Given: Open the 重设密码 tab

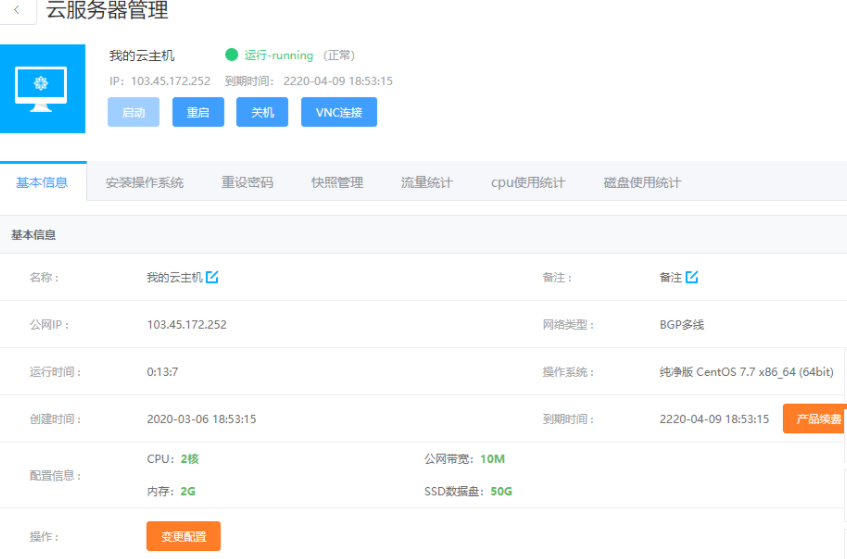Looking at the screenshot, I should pos(247,183).
